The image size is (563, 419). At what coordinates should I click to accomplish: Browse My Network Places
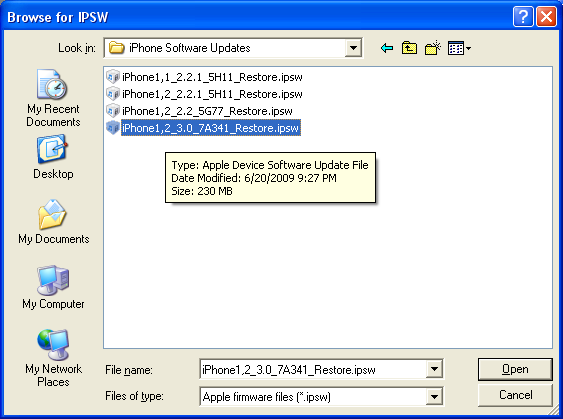[x=53, y=358]
